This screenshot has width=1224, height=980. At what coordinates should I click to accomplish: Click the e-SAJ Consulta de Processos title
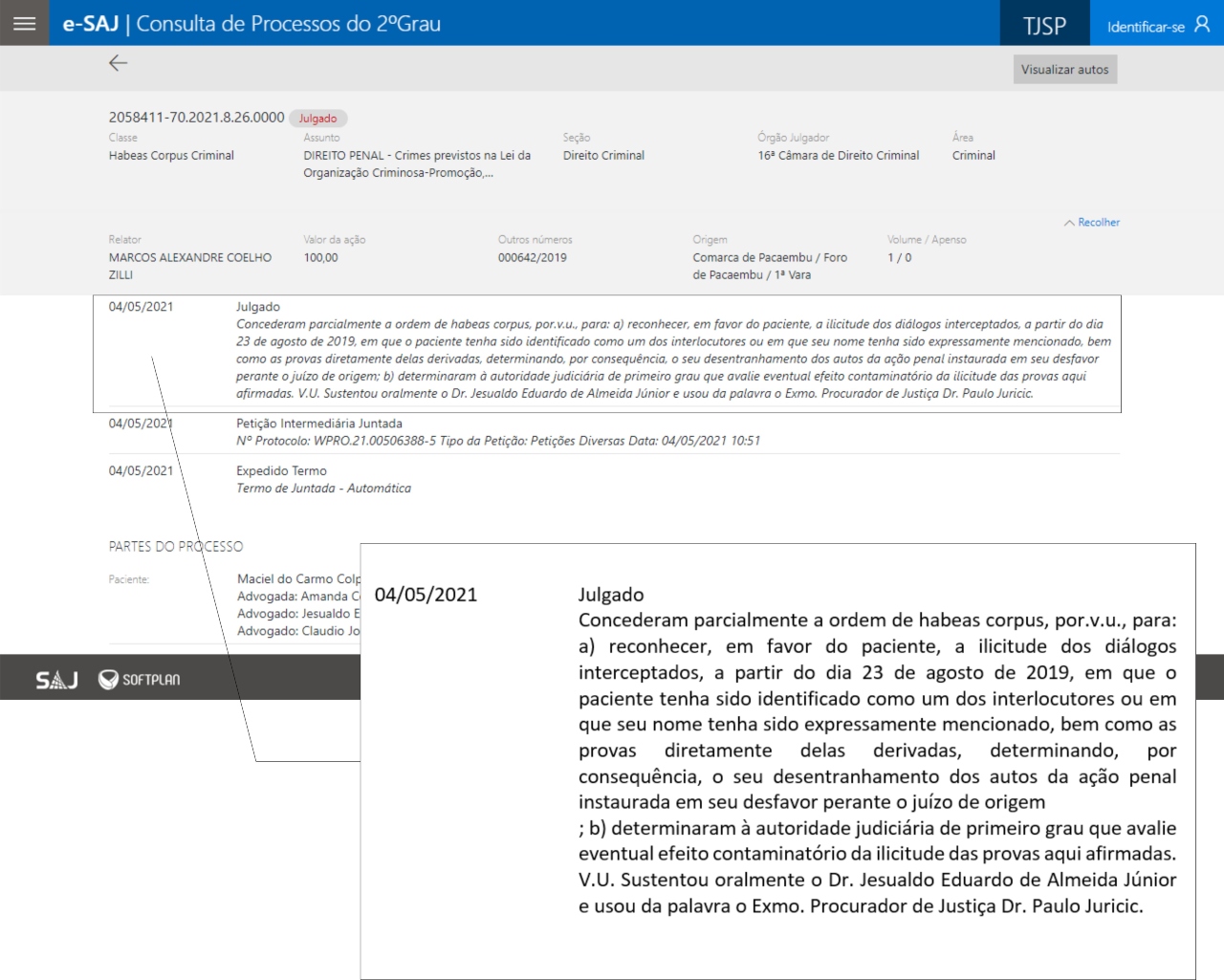point(251,24)
